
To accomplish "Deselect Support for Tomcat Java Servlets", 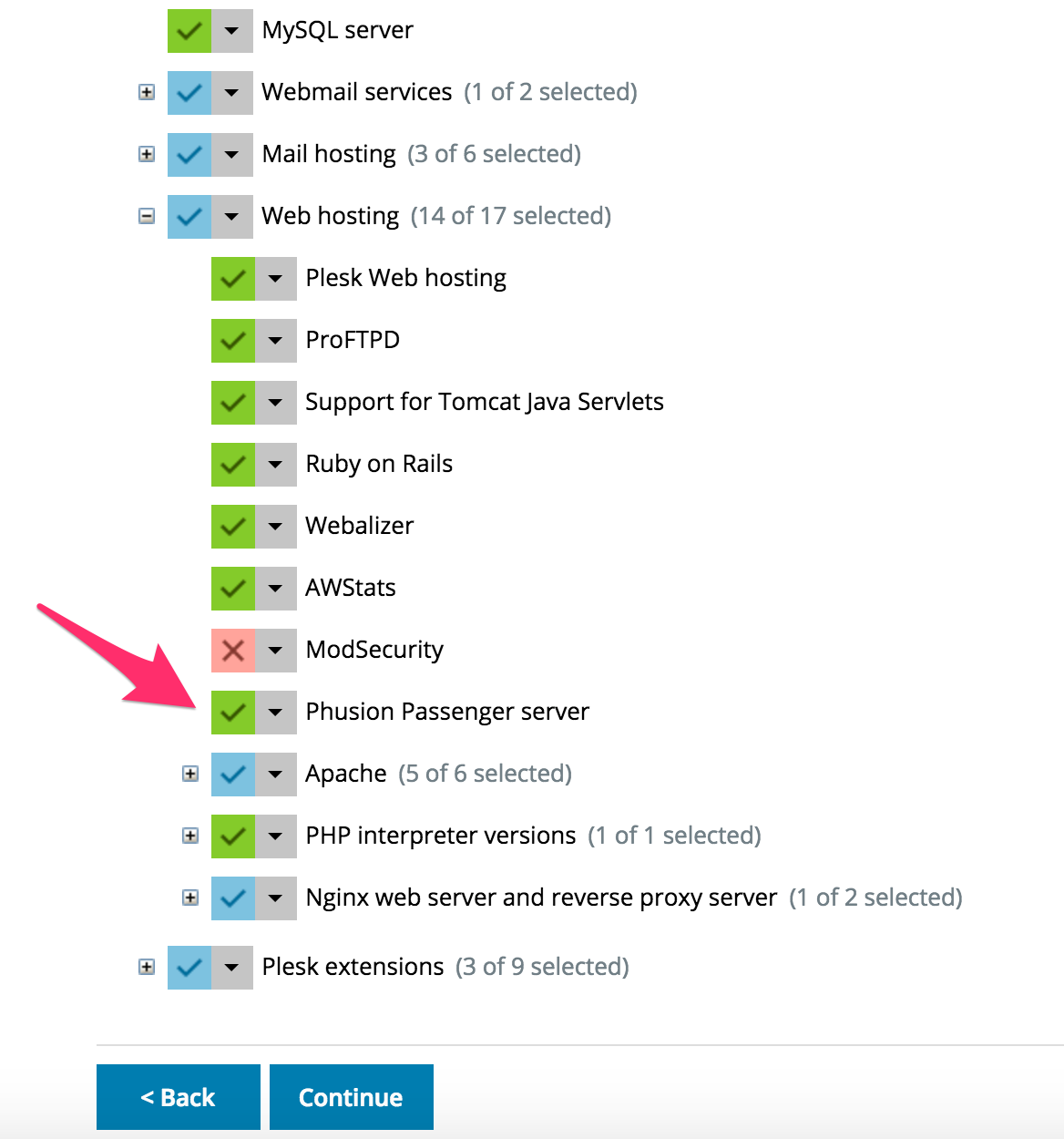I will coord(231,402).
